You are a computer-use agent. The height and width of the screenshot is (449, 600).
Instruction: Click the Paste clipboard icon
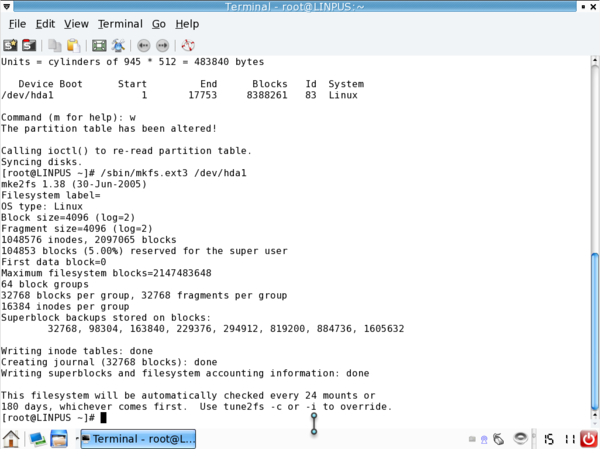(x=73, y=45)
